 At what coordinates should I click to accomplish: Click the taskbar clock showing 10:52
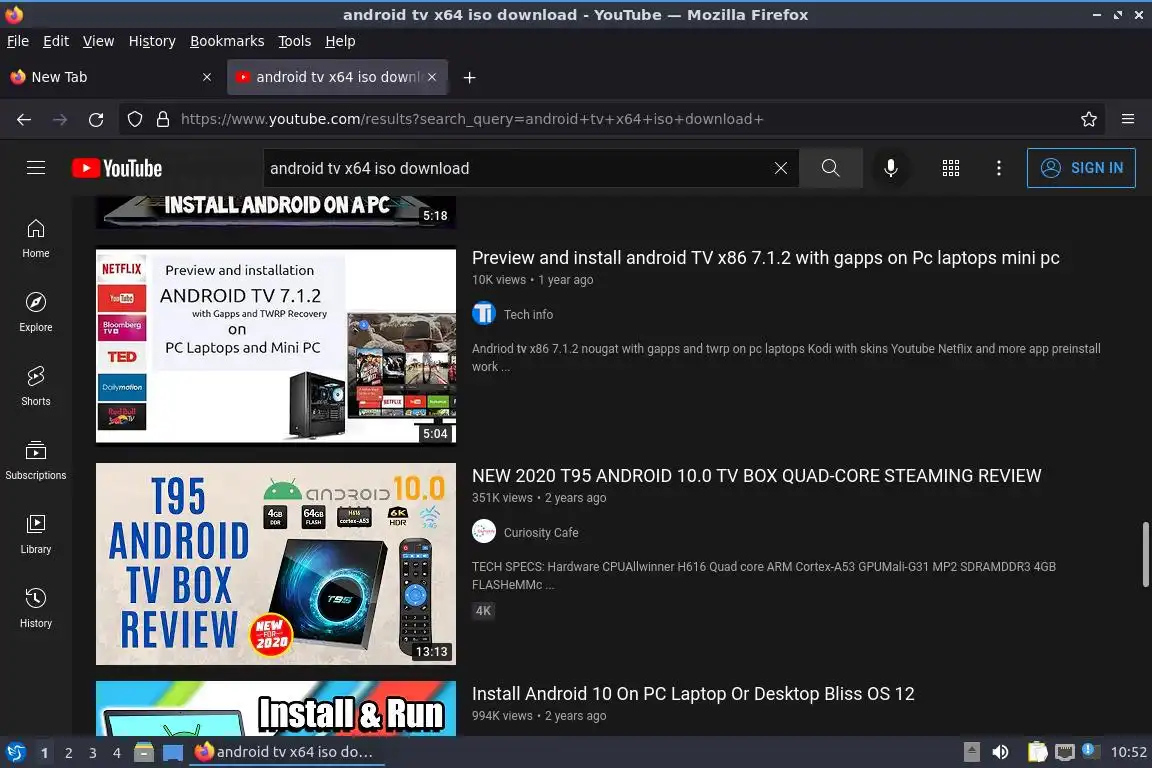tap(1128, 752)
